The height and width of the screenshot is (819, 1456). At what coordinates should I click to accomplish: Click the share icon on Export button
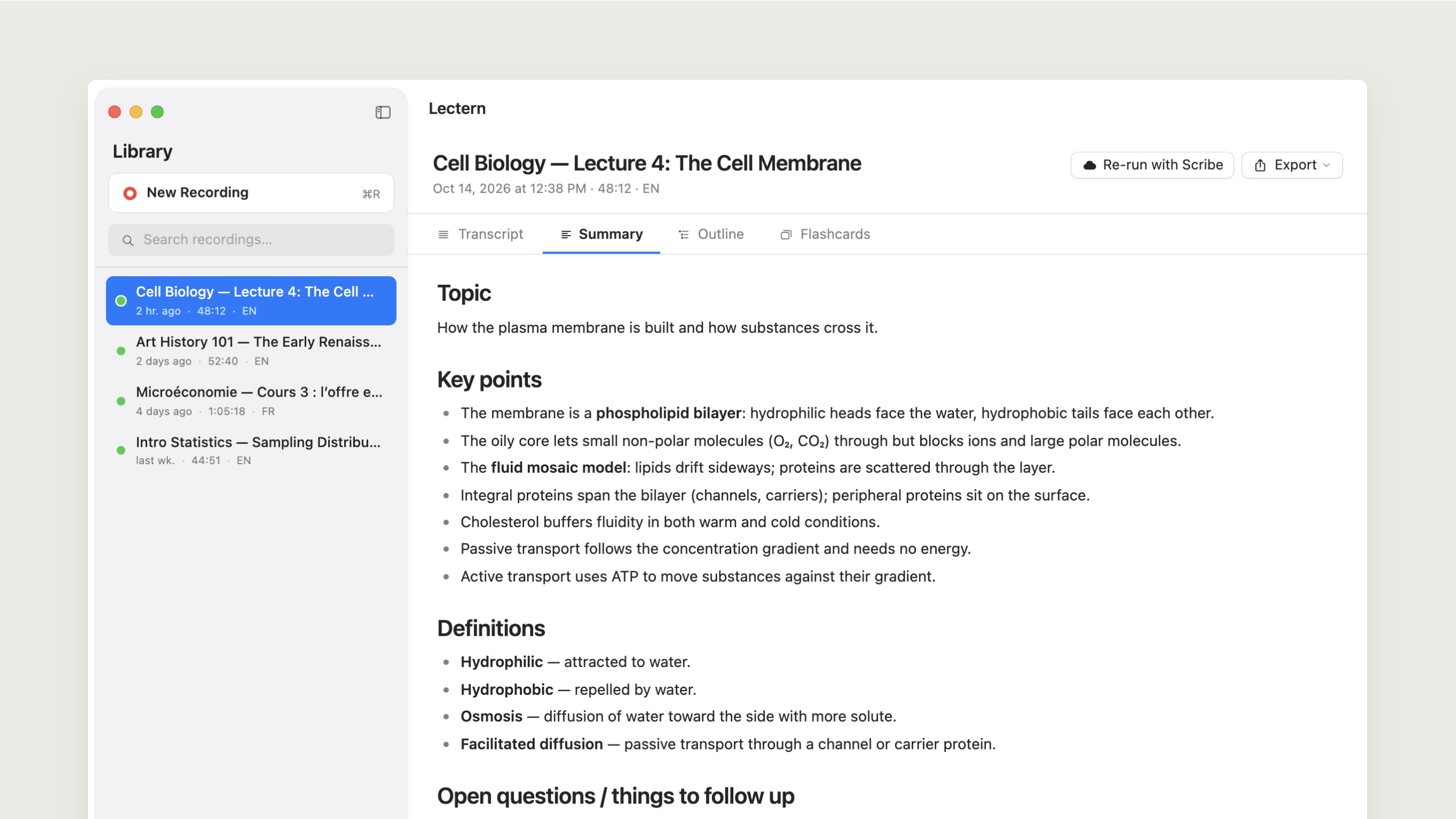(x=1260, y=165)
